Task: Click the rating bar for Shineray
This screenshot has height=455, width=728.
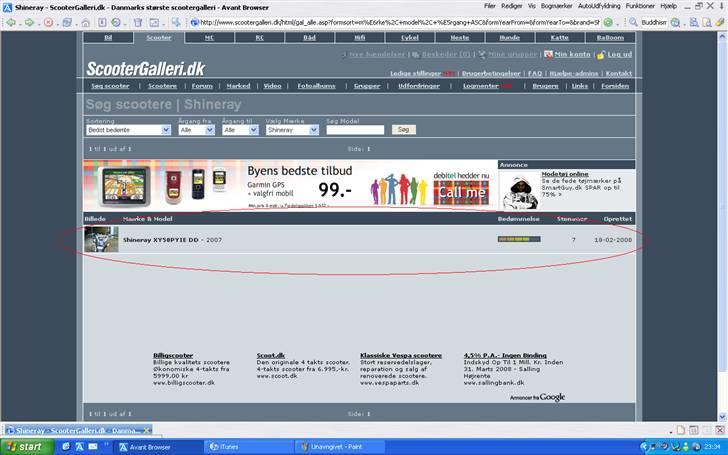Action: click(x=519, y=240)
